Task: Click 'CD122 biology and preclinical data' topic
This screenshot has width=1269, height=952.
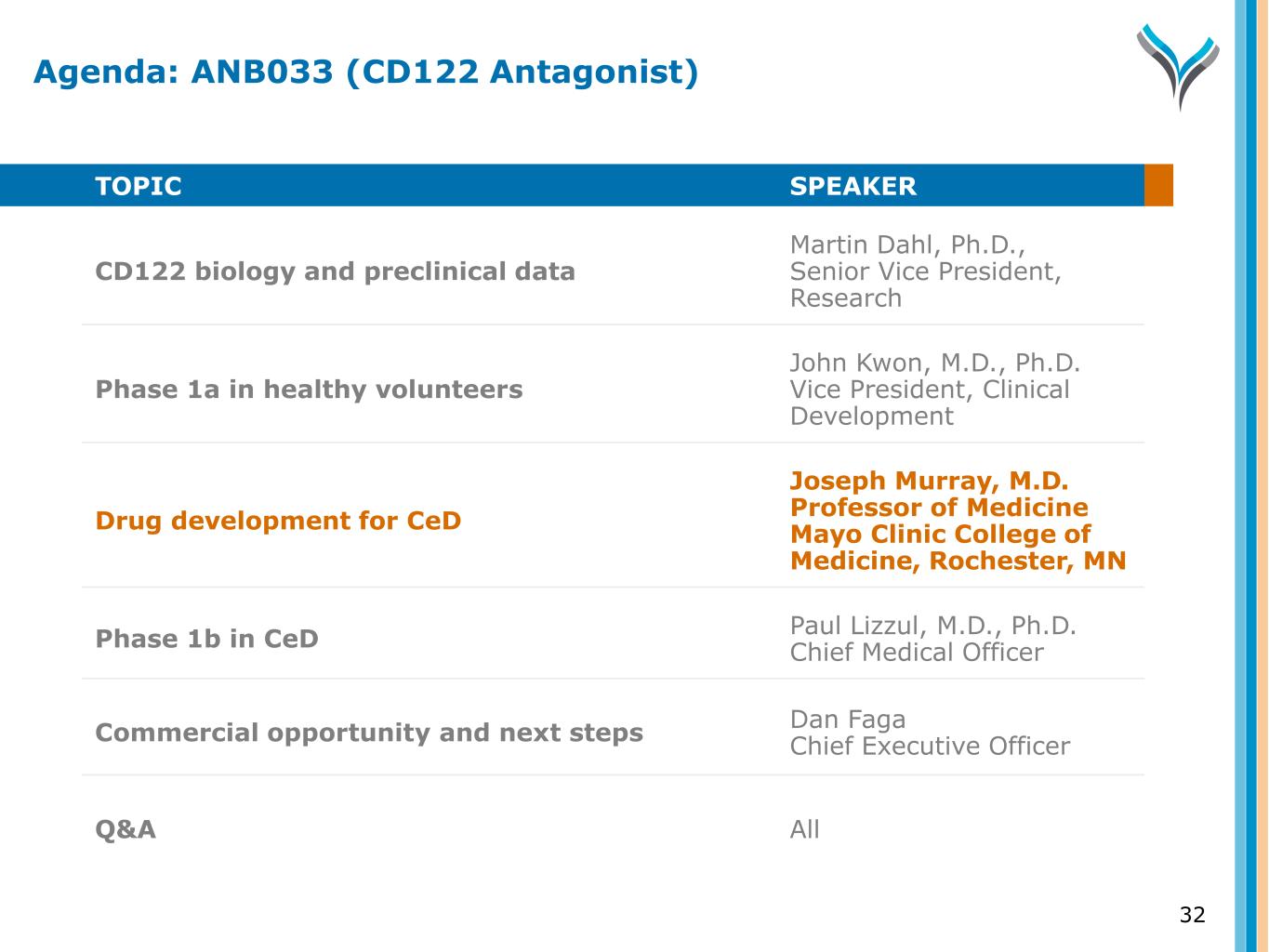Action: point(335,271)
